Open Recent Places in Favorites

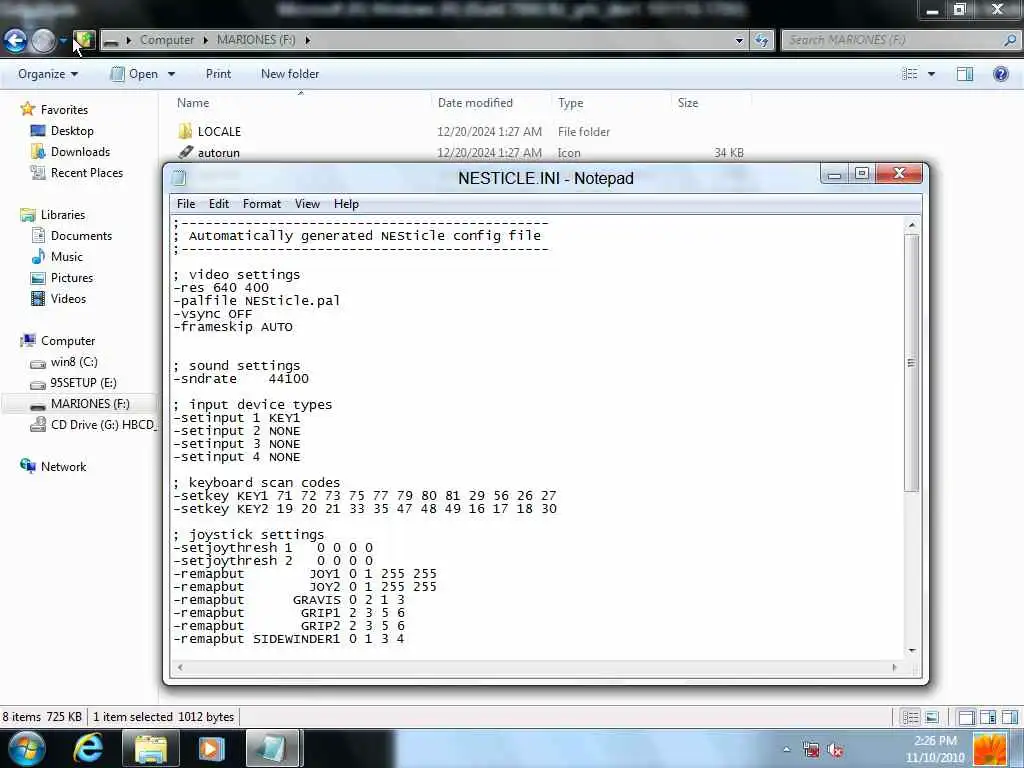87,172
